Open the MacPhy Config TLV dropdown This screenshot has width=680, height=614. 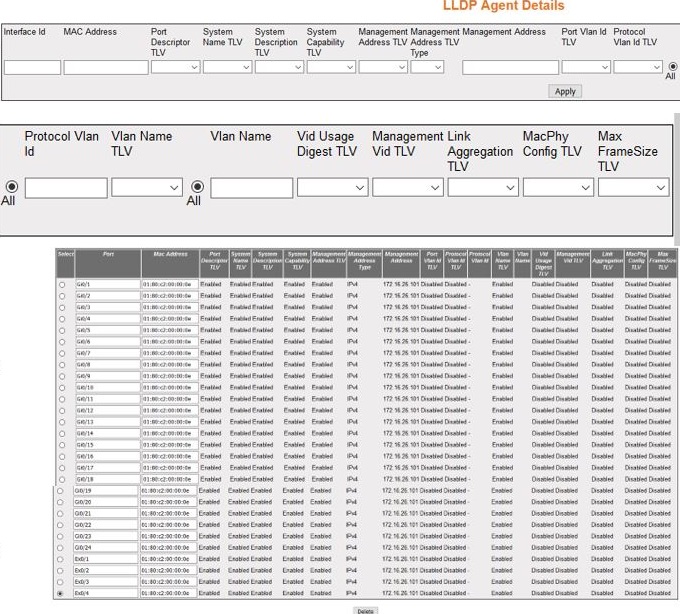(x=557, y=187)
